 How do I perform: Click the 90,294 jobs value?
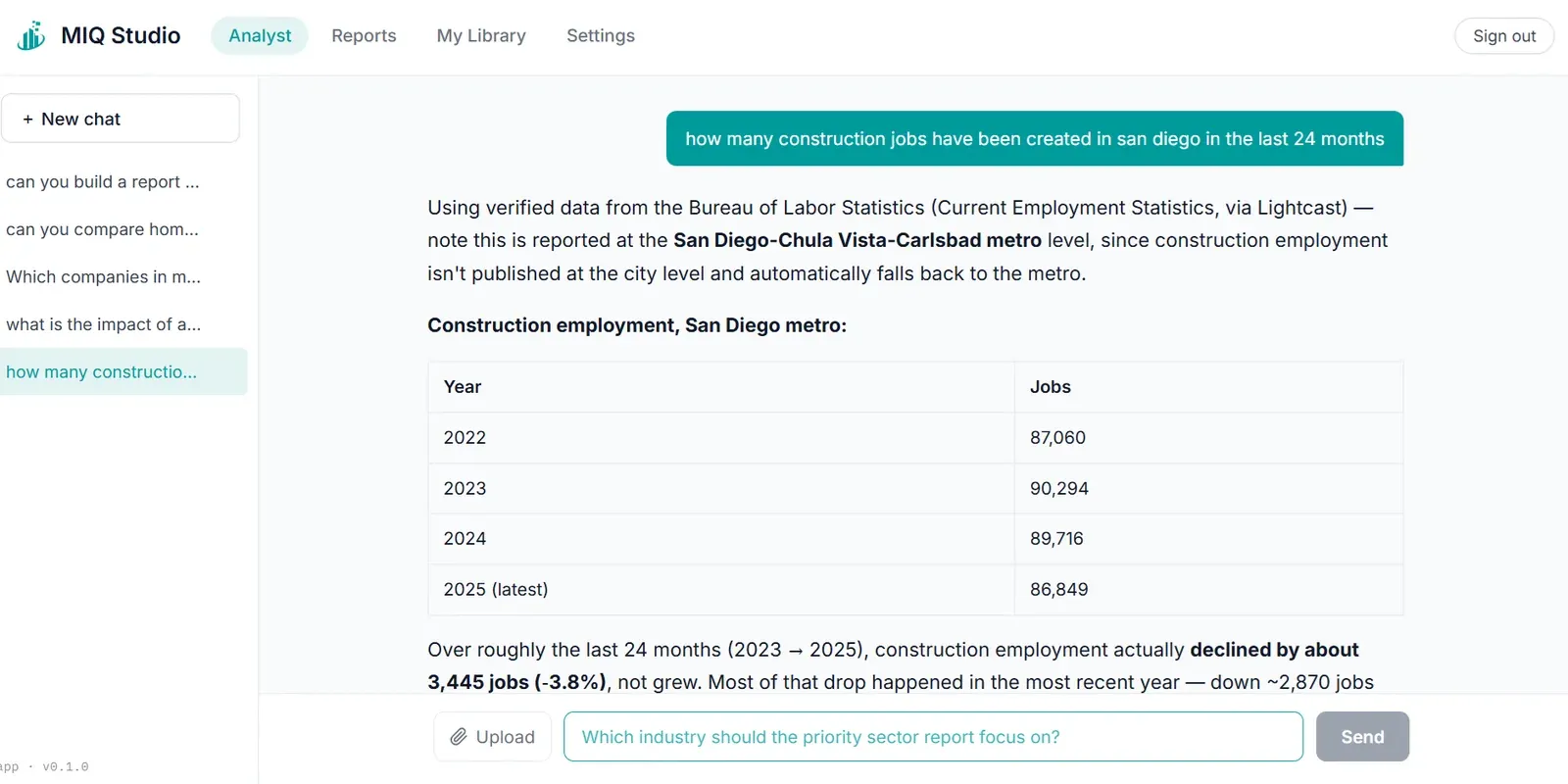tap(1059, 488)
